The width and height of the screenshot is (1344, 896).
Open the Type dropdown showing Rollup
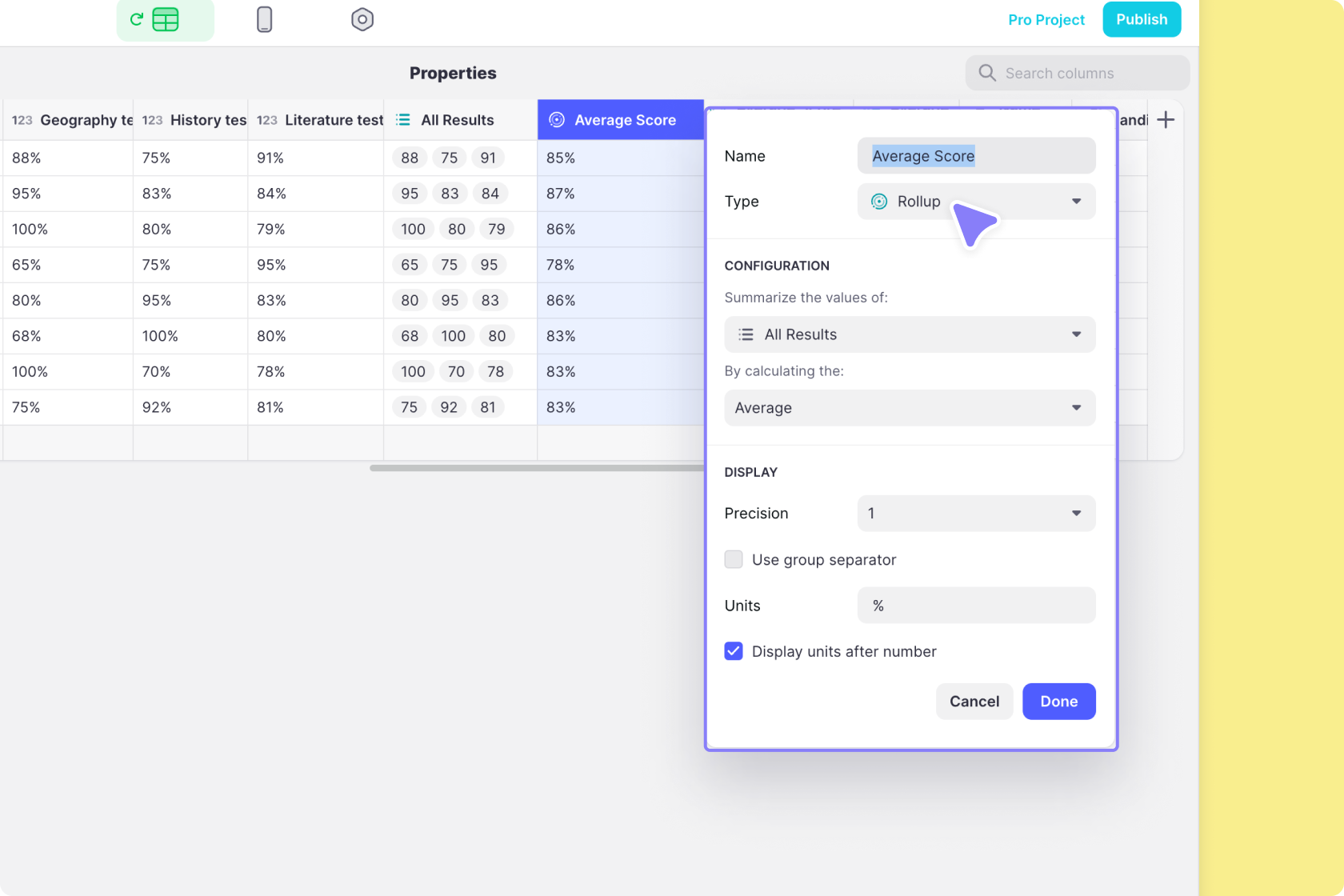[976, 202]
